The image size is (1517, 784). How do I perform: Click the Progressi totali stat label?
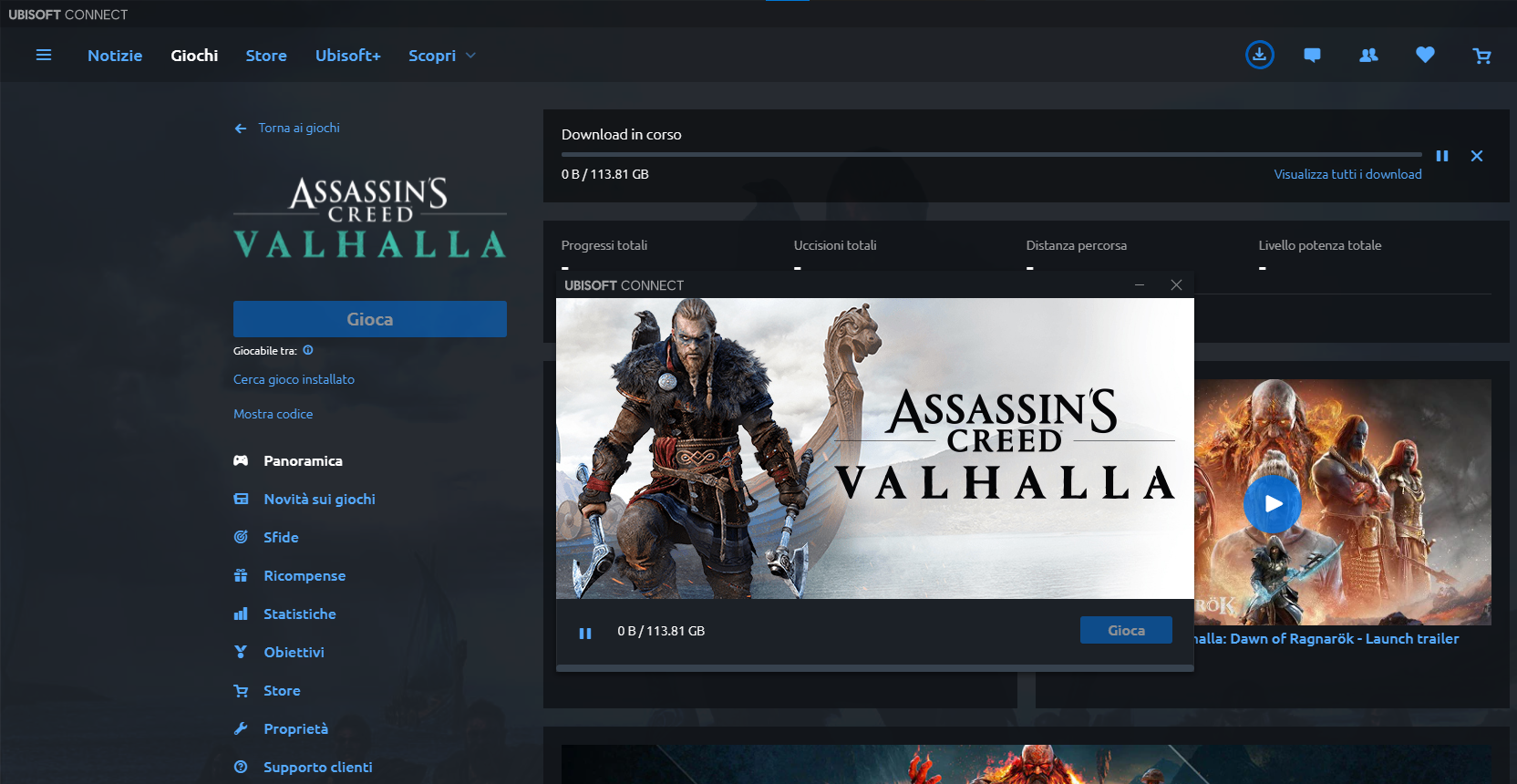[x=604, y=245]
